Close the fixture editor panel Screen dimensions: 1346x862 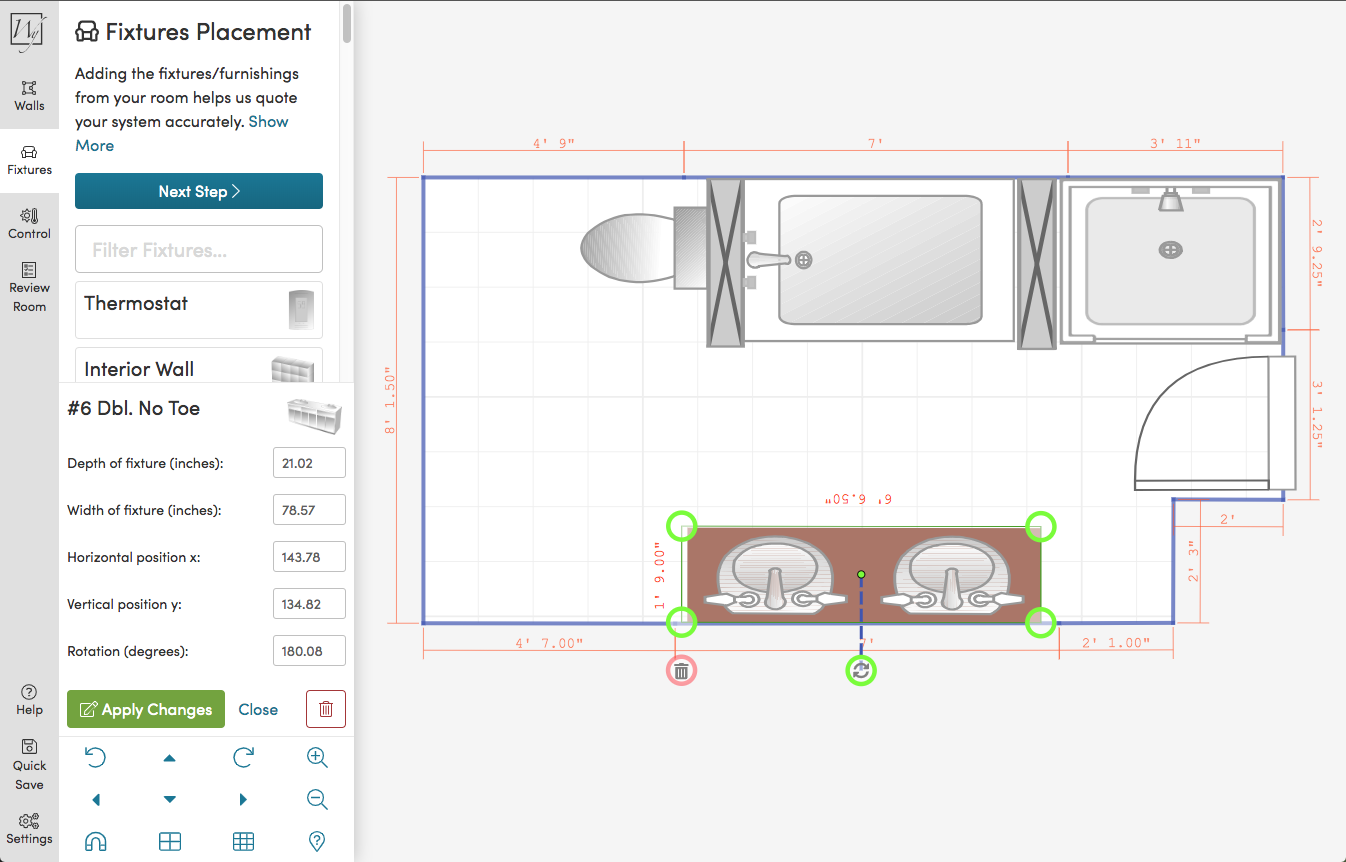tap(258, 709)
